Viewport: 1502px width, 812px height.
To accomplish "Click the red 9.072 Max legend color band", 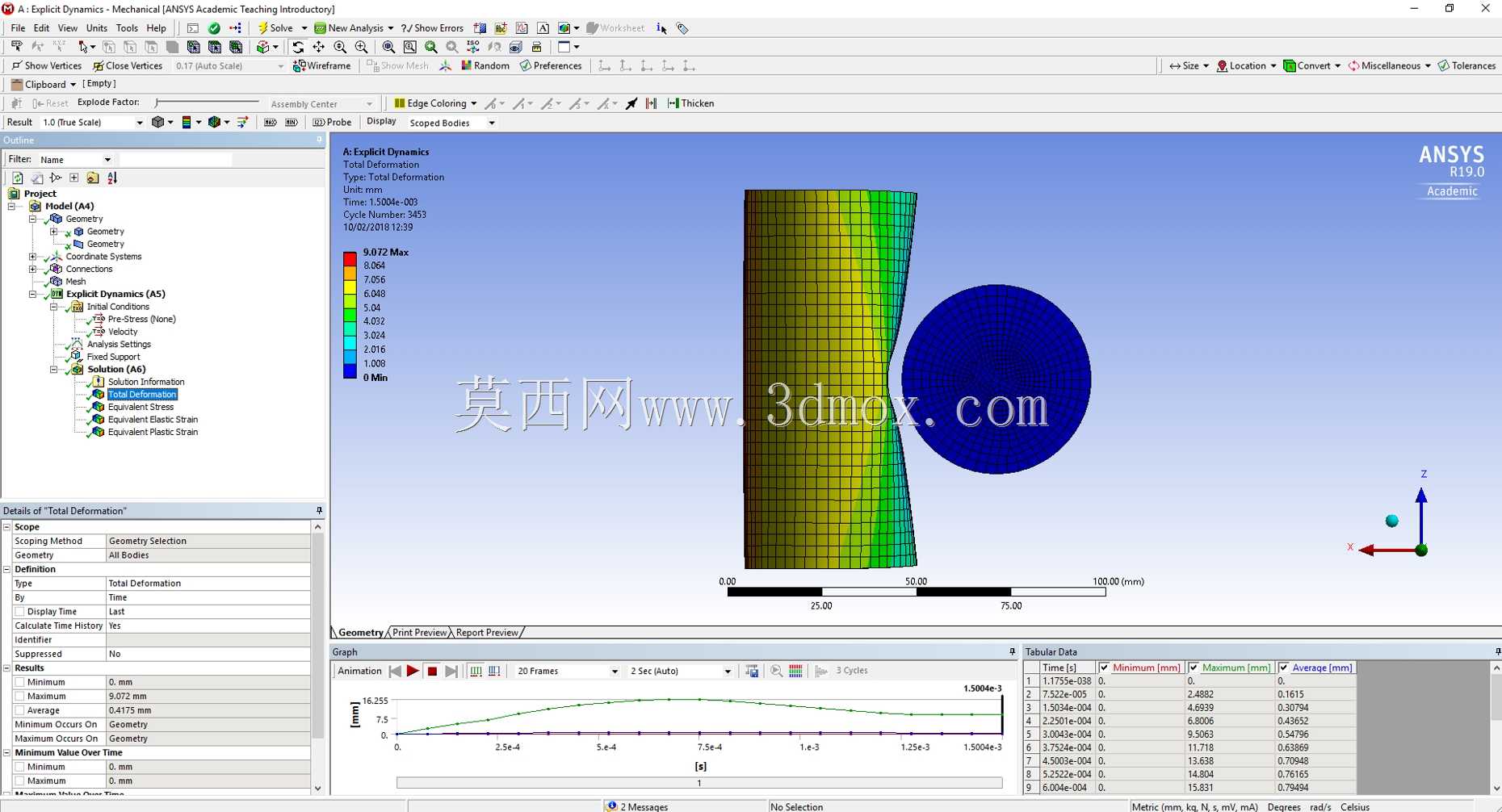I will point(350,258).
